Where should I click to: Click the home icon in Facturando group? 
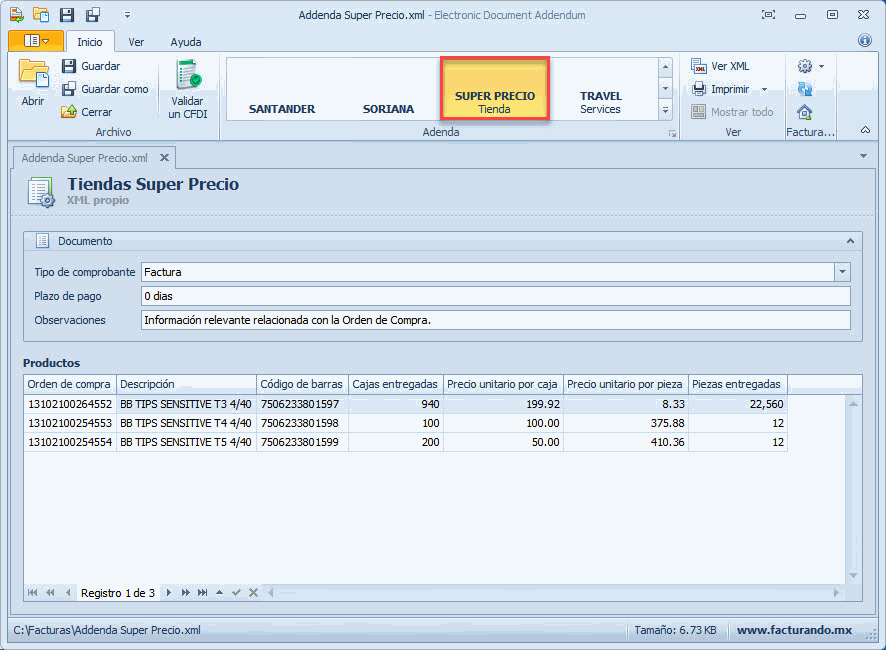(804, 112)
